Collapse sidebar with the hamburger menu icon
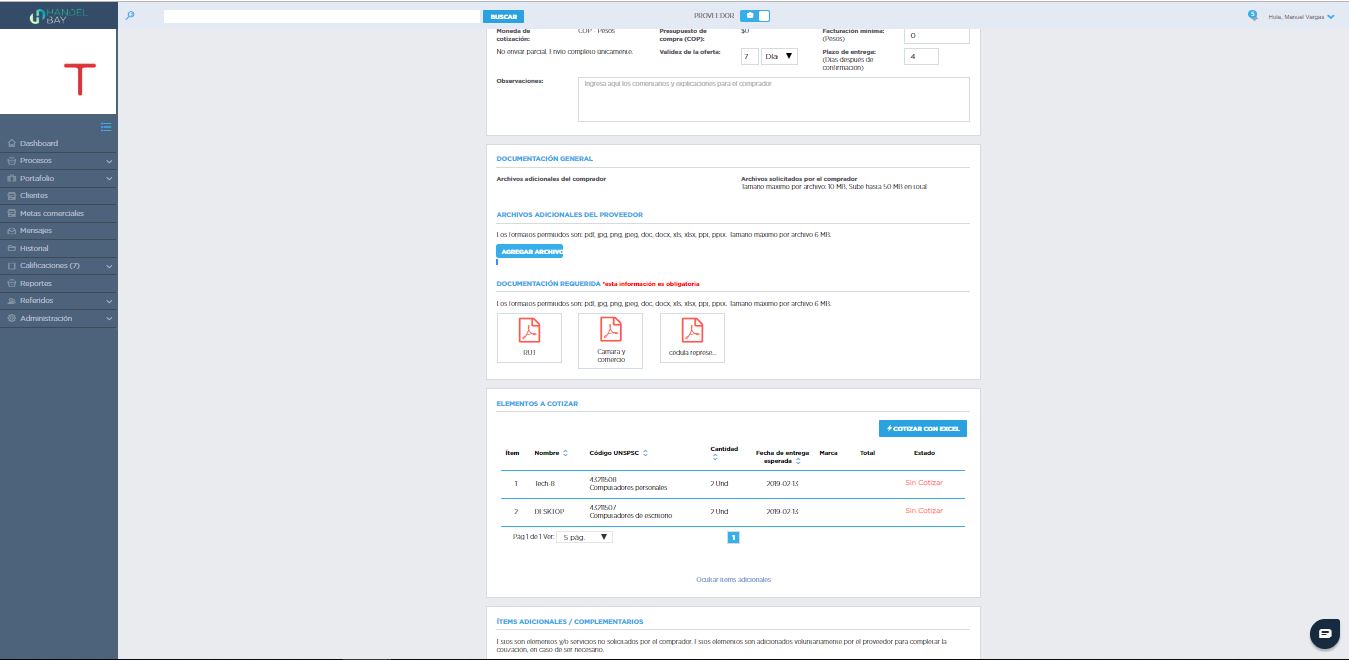This screenshot has width=1349, height=660. point(106,126)
